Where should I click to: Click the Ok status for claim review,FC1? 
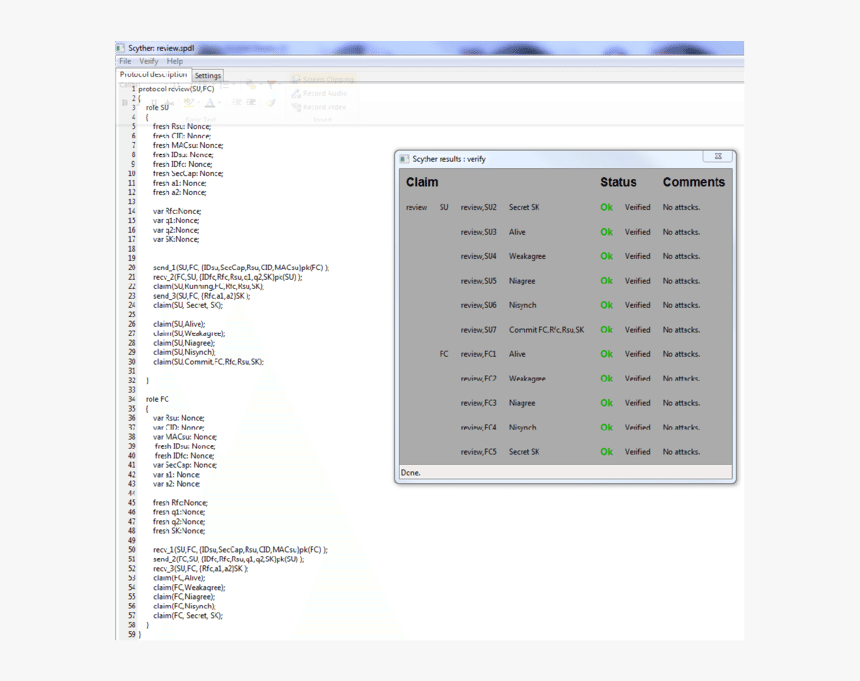pyautogui.click(x=608, y=354)
